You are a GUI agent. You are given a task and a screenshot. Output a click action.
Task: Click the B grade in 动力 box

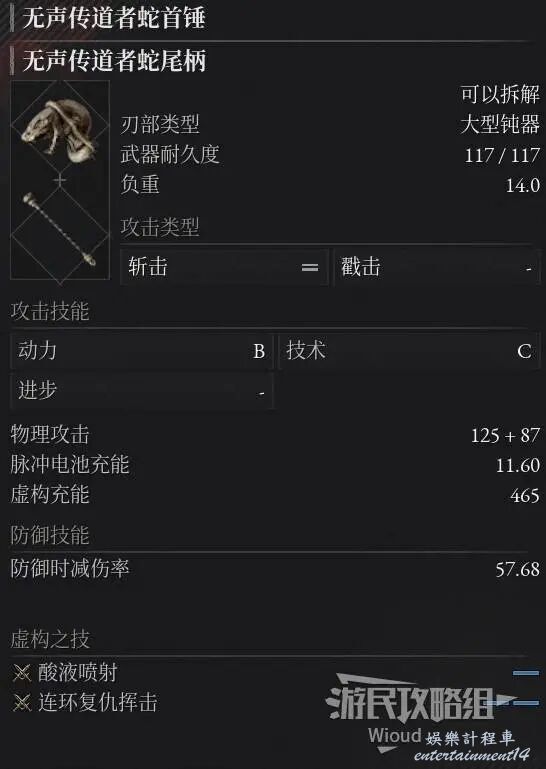pyautogui.click(x=259, y=351)
